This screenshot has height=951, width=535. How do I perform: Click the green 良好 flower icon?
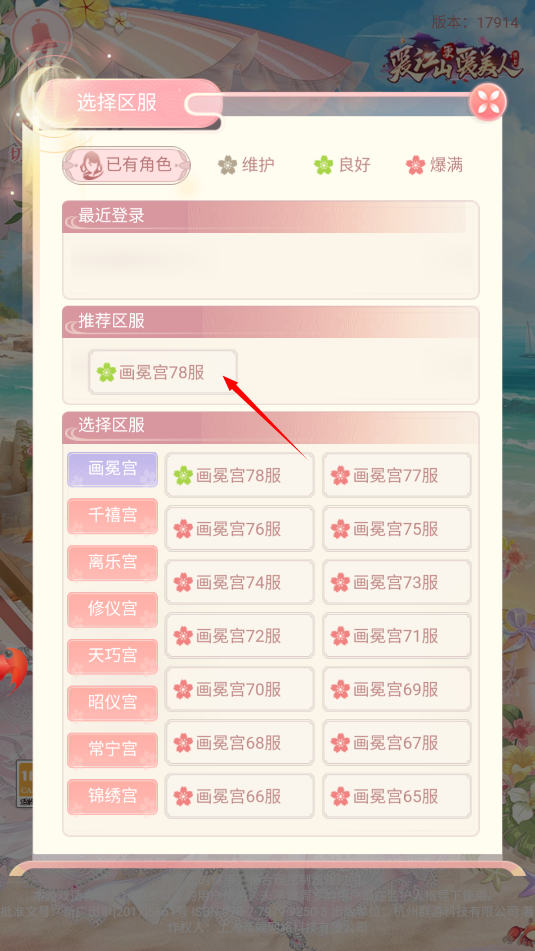tap(323, 165)
